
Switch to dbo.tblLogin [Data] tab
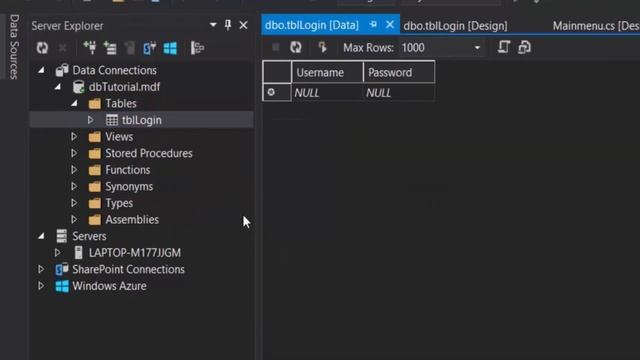[312, 25]
